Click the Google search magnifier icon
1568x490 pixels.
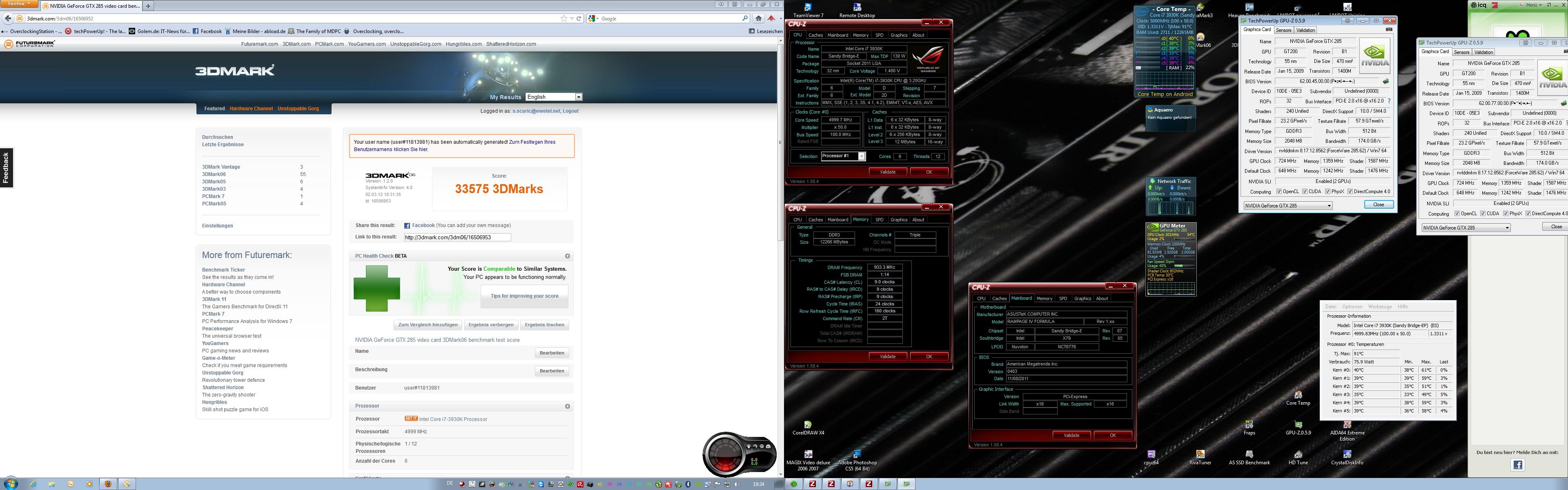click(x=745, y=18)
